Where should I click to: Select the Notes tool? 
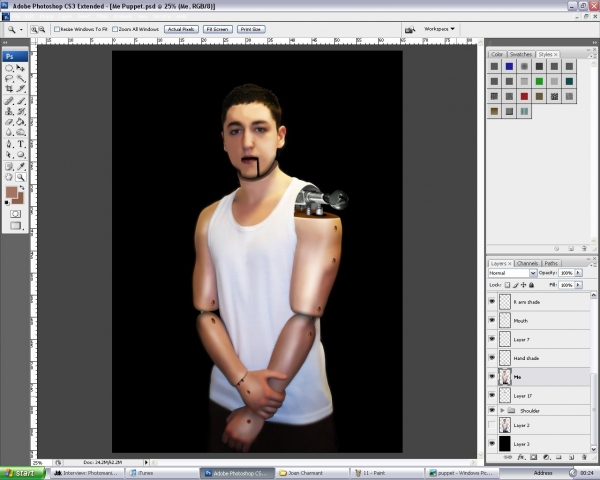pyautogui.click(x=9, y=167)
